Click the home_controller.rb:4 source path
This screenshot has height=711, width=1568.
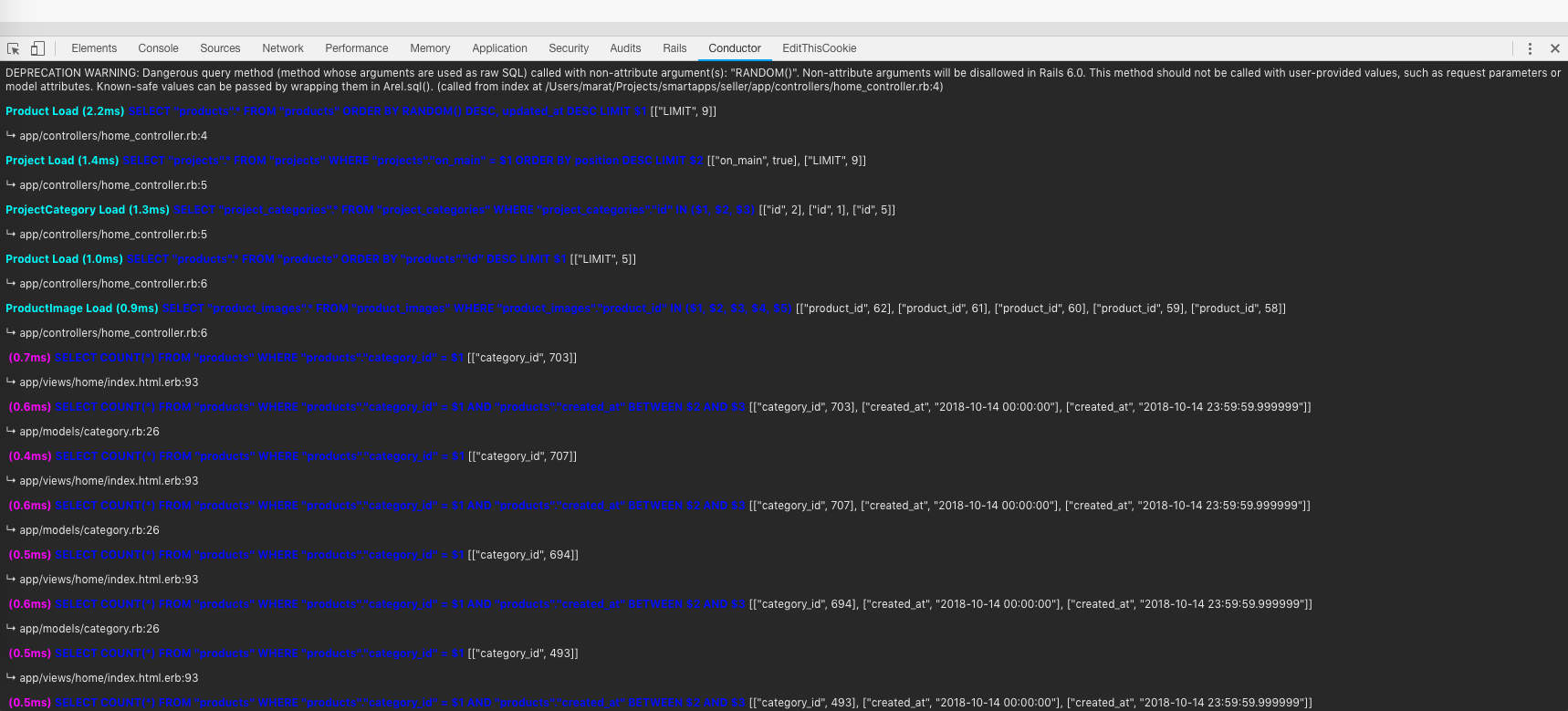coord(113,136)
